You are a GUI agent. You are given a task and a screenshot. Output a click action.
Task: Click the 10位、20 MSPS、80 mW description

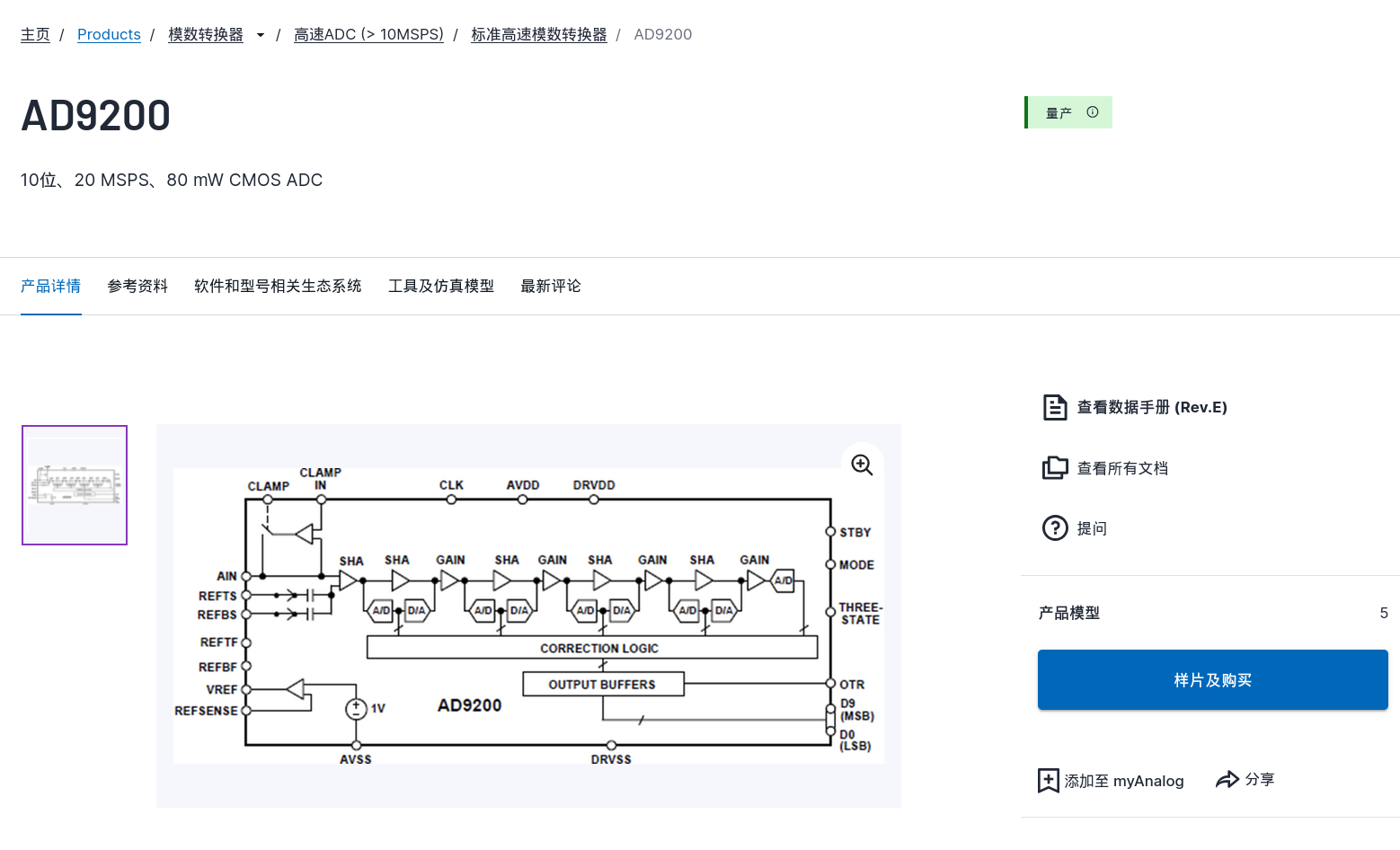click(x=172, y=180)
